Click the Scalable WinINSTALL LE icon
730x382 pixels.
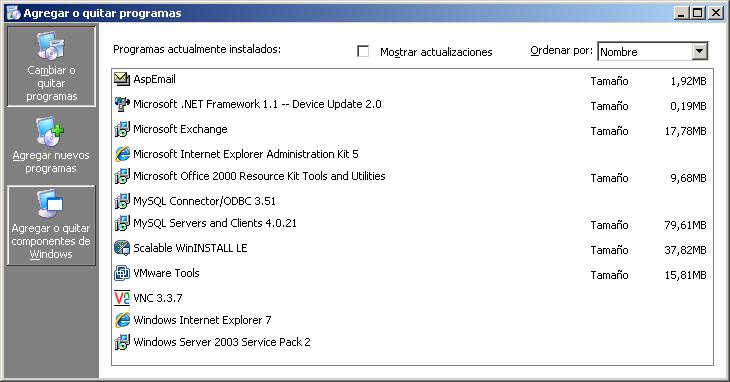pyautogui.click(x=122, y=248)
